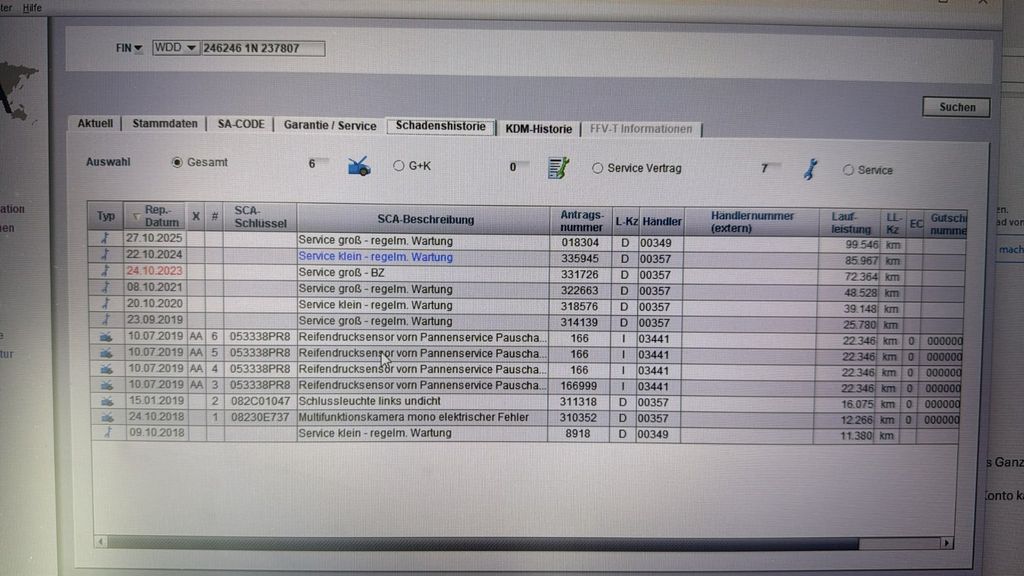Open the Hilfe menu
Image resolution: width=1024 pixels, height=576 pixels.
(32, 8)
